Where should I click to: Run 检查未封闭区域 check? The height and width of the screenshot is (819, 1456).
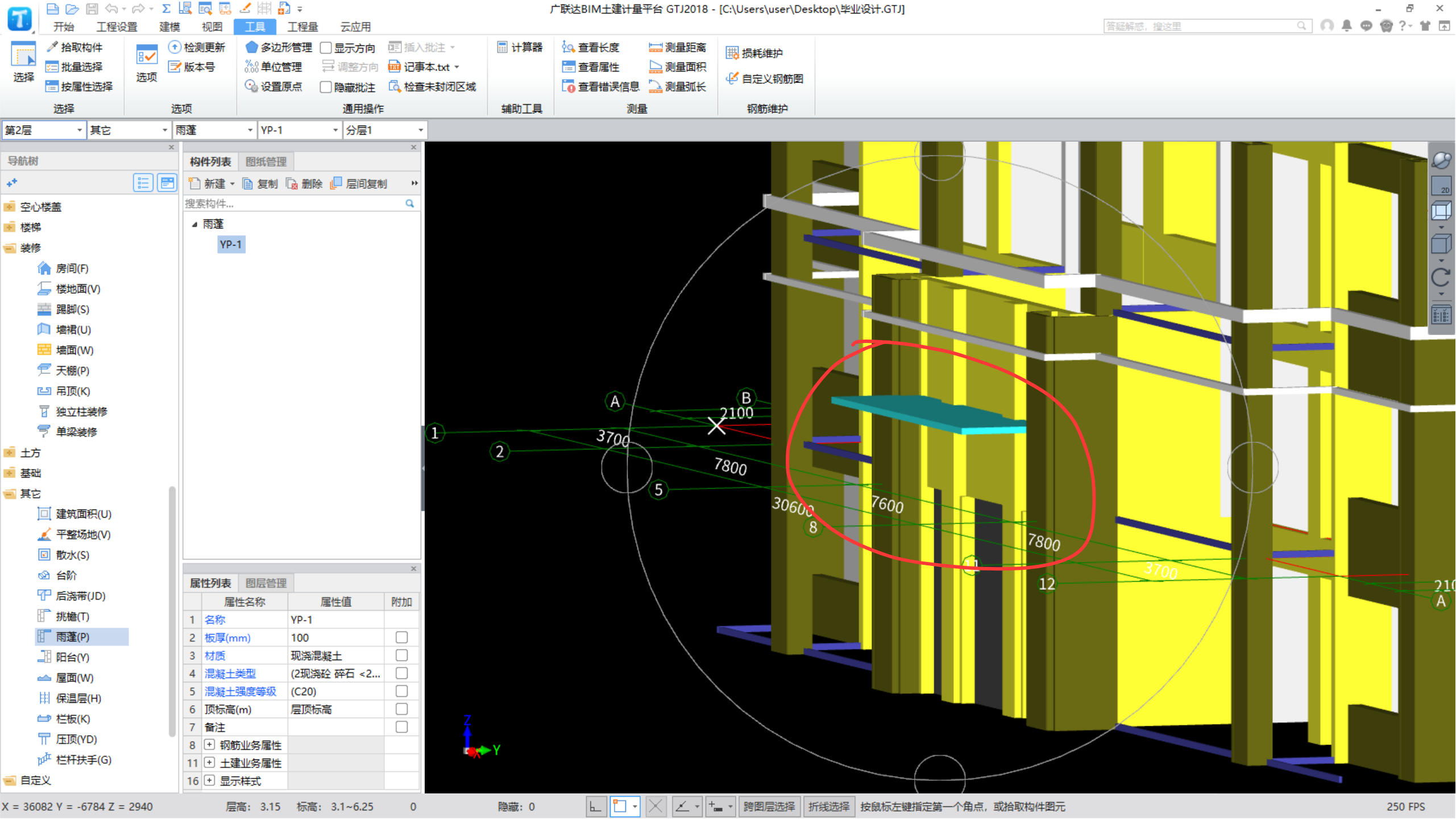point(432,86)
